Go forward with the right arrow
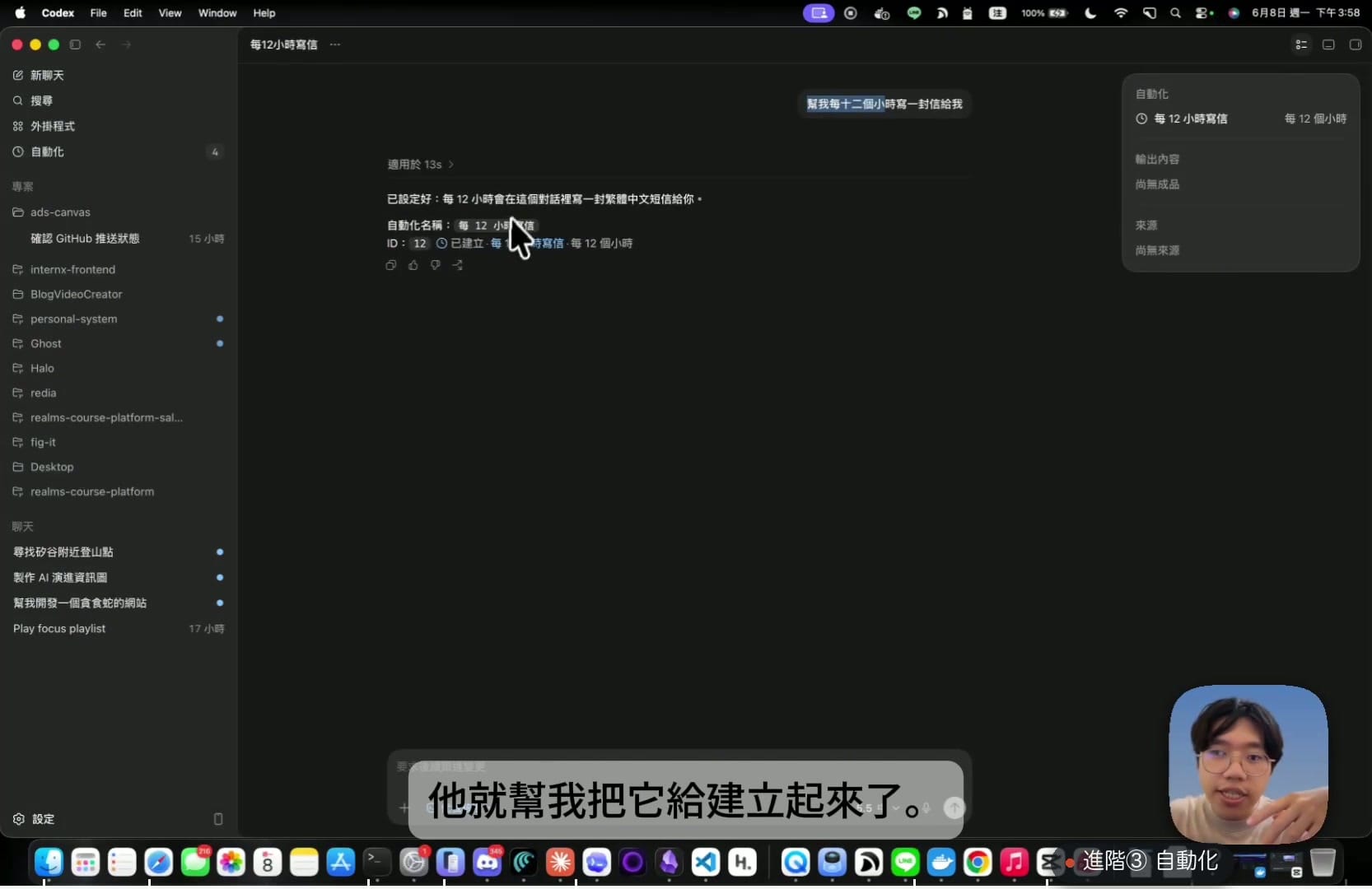The height and width of the screenshot is (889, 1372). (126, 44)
